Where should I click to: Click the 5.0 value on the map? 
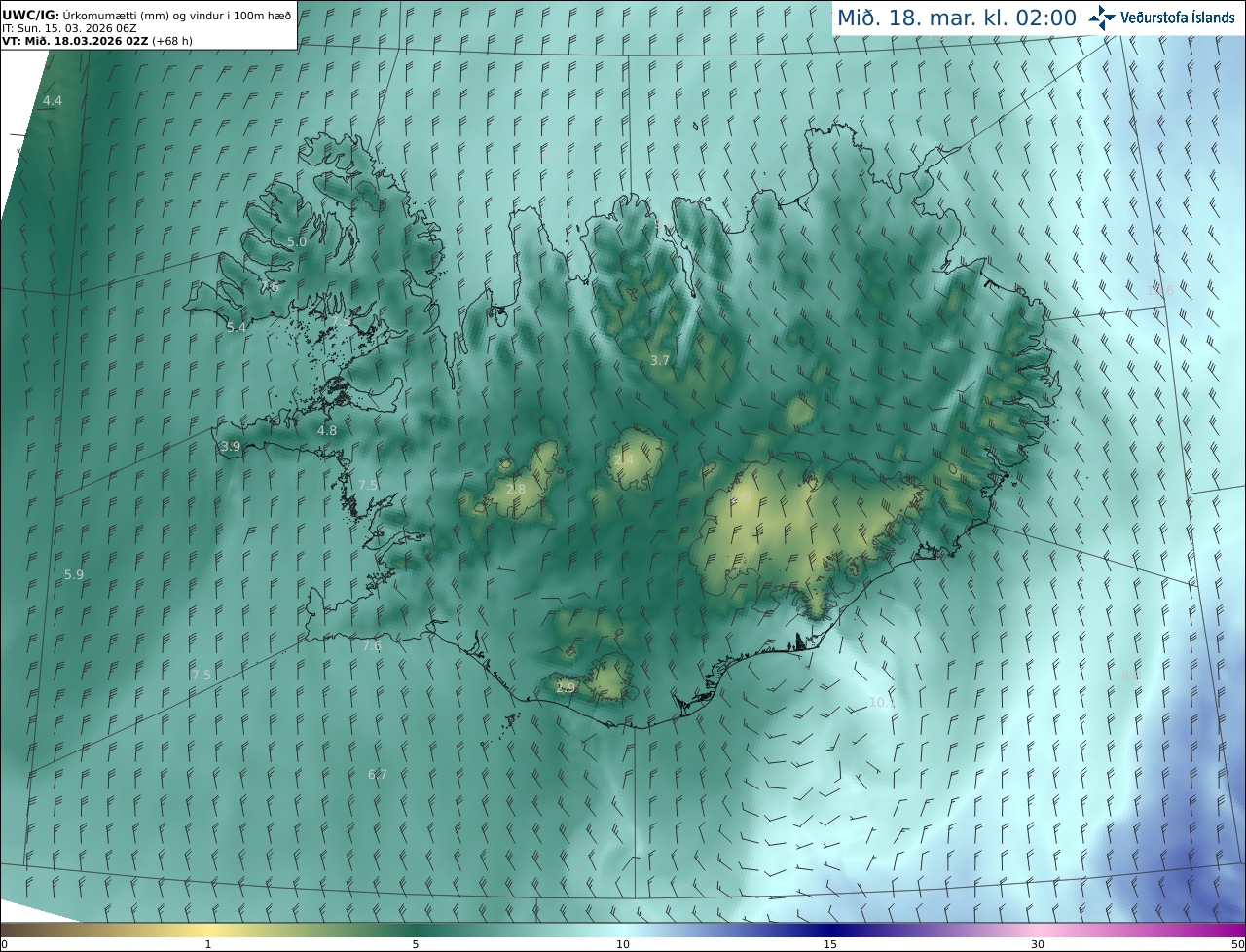click(x=296, y=241)
